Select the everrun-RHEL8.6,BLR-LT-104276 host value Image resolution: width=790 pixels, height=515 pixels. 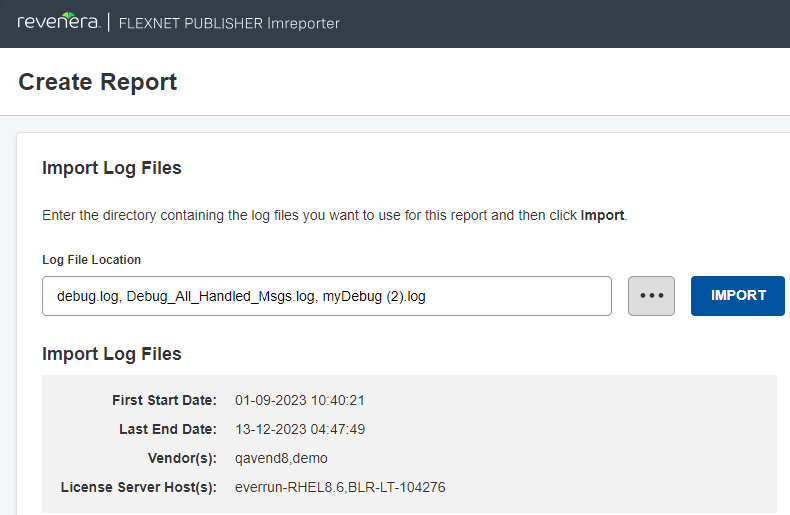coord(340,487)
